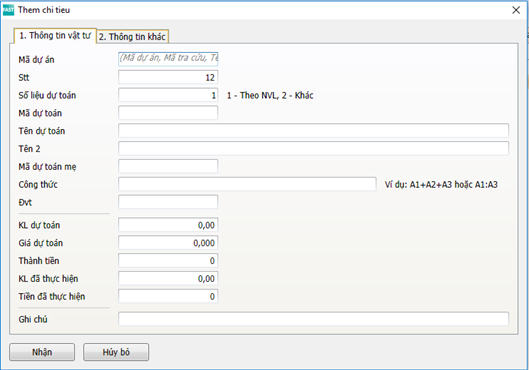
Task: Click the Tiền đã thực hiện field
Action: 168,296
